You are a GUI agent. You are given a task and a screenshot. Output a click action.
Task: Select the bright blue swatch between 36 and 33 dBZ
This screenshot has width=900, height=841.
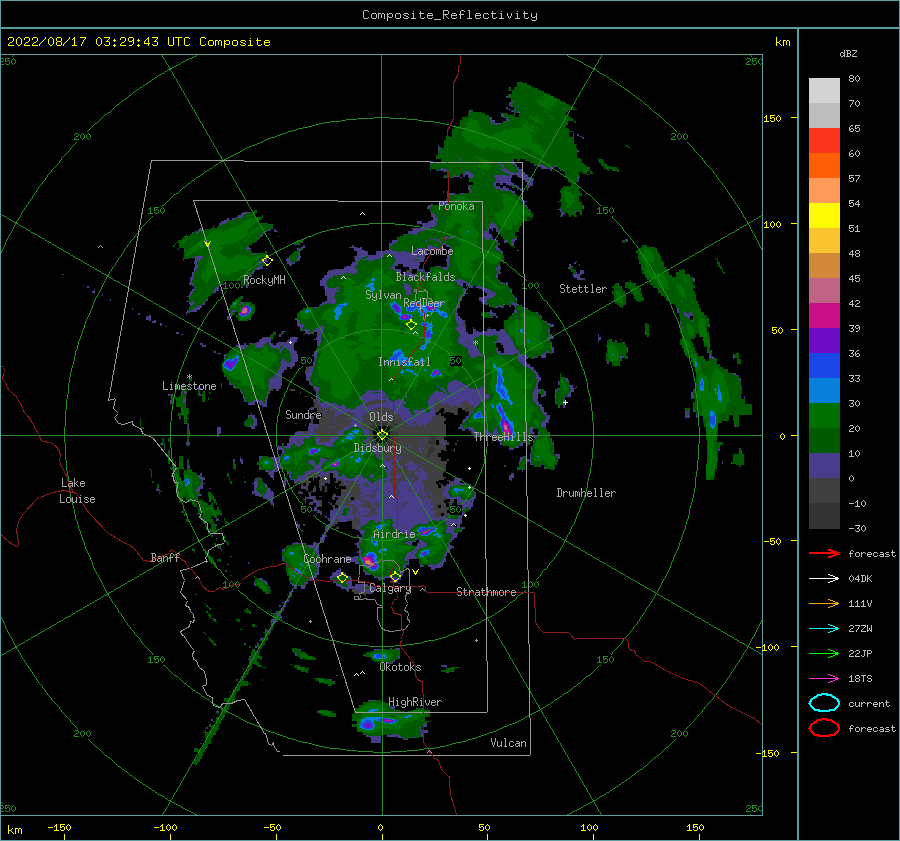(x=824, y=366)
